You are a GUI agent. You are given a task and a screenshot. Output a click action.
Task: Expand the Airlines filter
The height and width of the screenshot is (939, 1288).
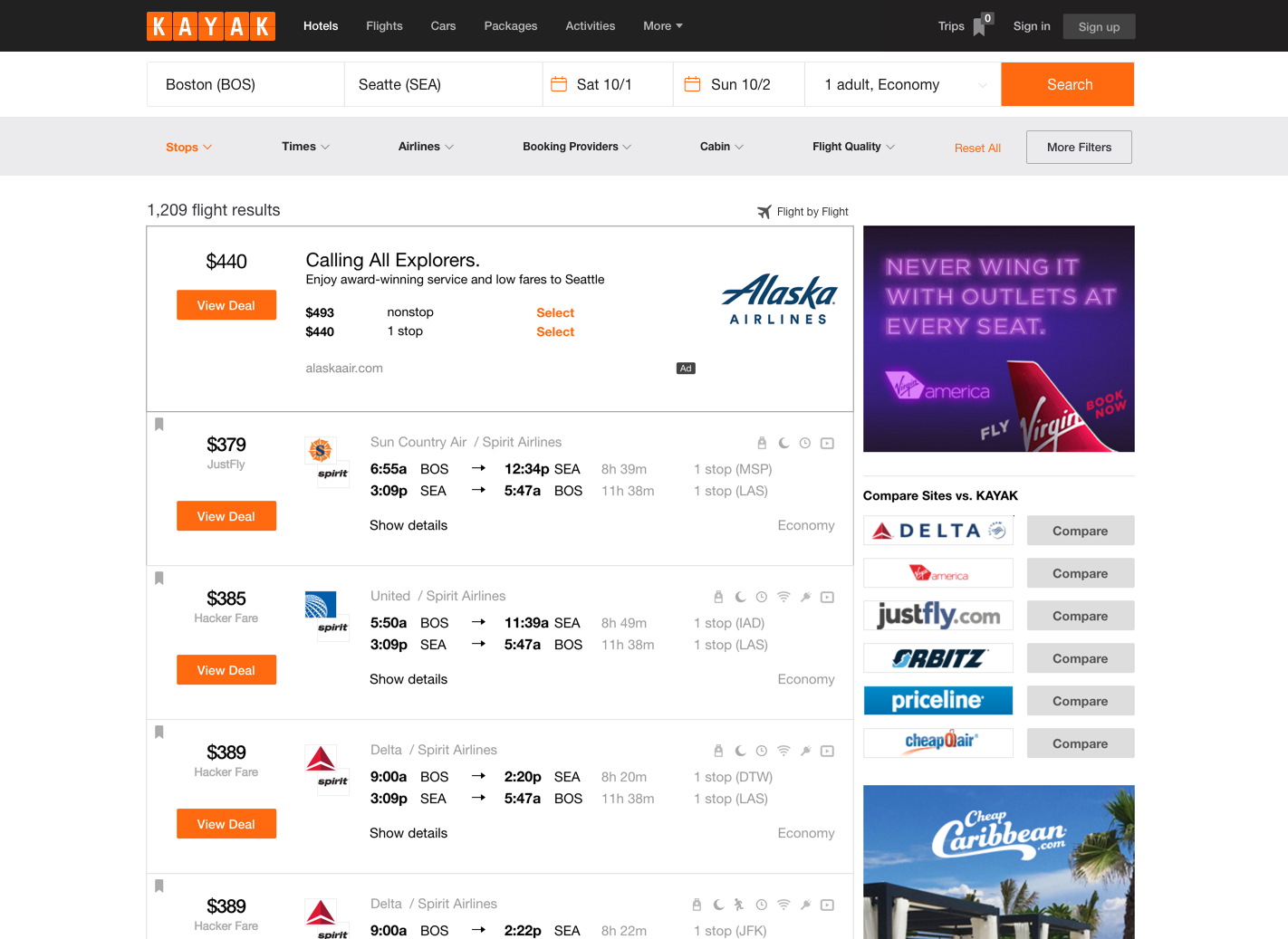(x=426, y=147)
